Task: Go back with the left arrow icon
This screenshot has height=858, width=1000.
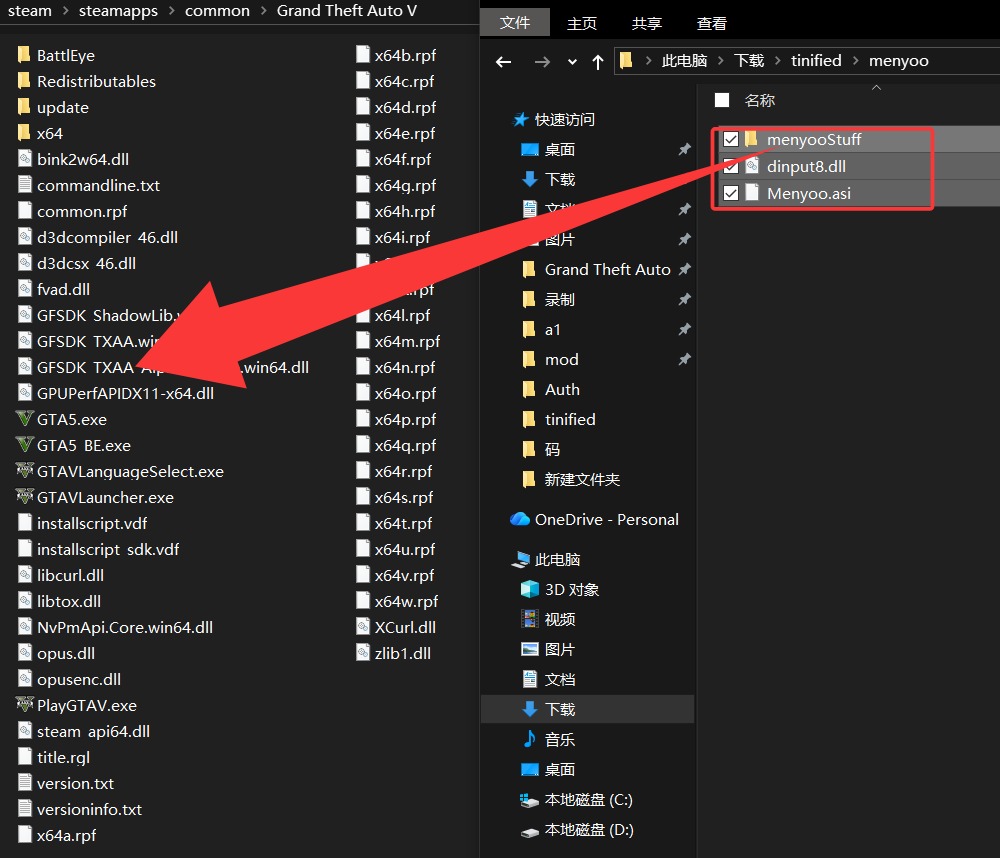Action: pos(505,61)
